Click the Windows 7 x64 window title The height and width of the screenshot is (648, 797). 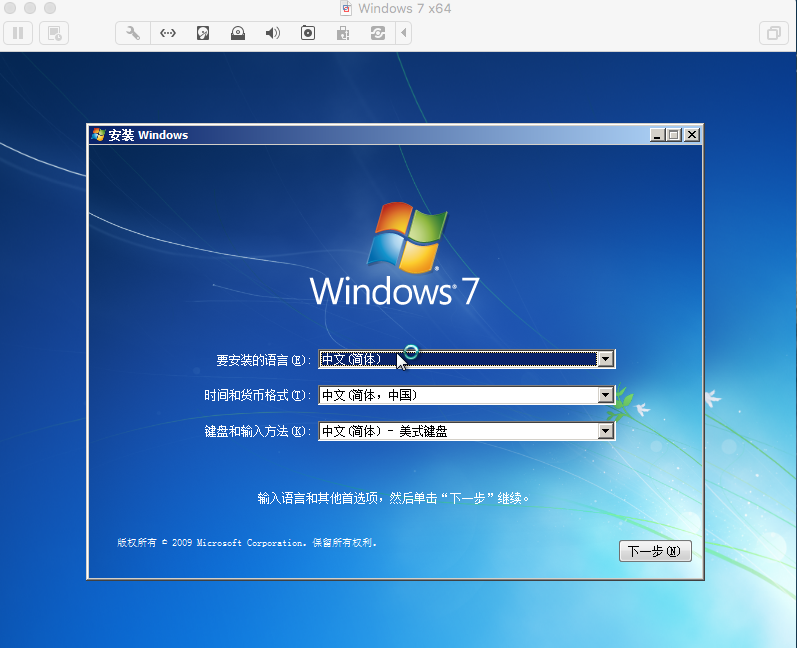click(405, 9)
